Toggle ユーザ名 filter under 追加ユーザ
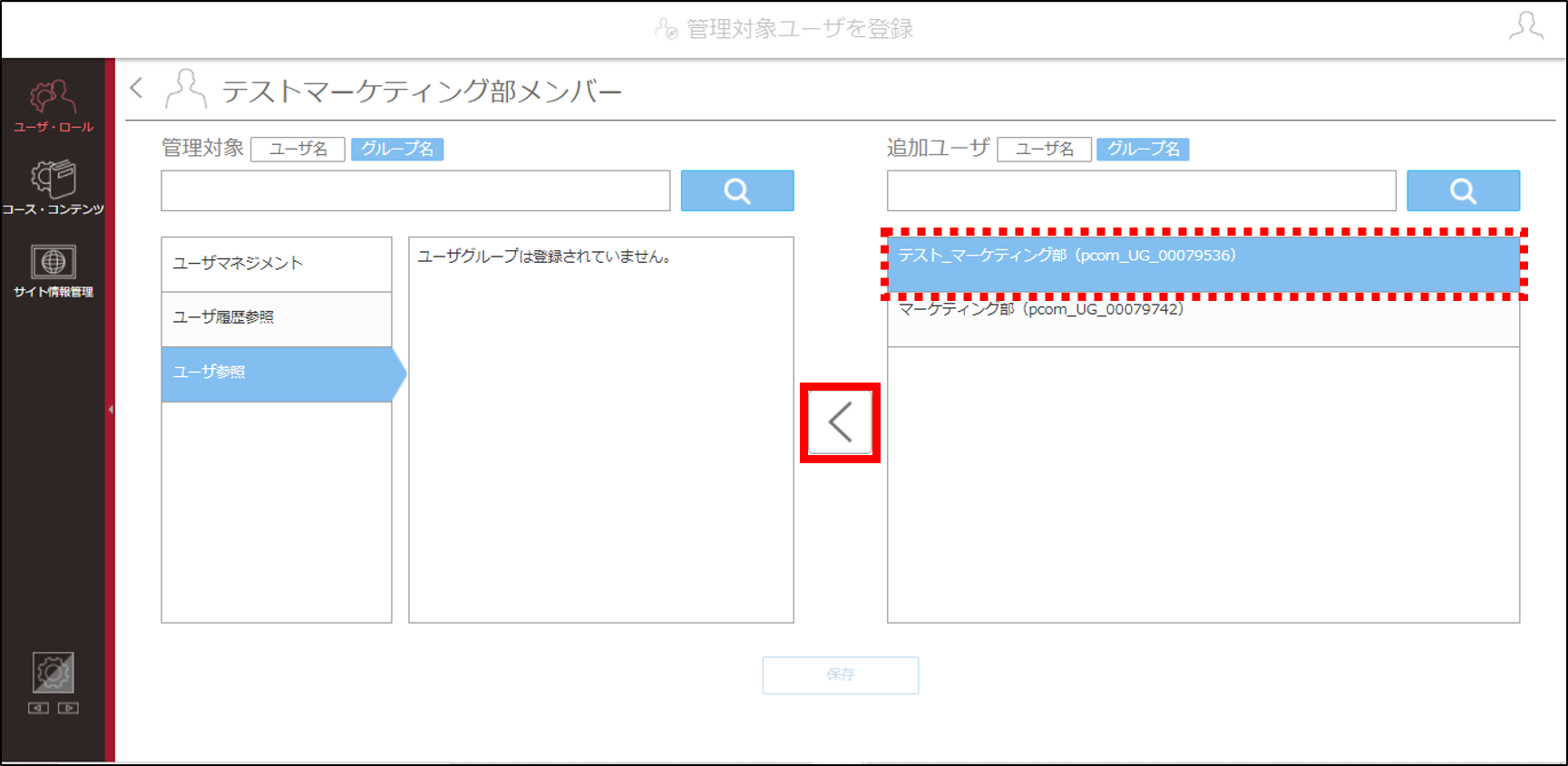1568x766 pixels. click(x=1044, y=149)
